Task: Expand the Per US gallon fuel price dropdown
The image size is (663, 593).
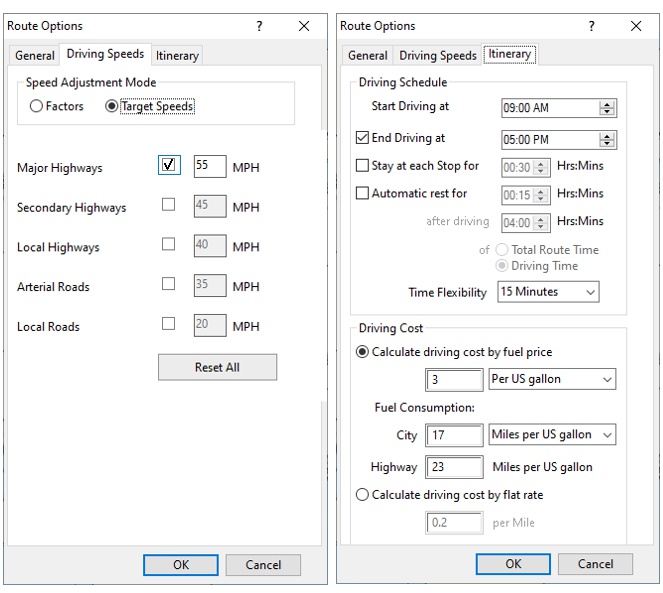Action: click(552, 380)
